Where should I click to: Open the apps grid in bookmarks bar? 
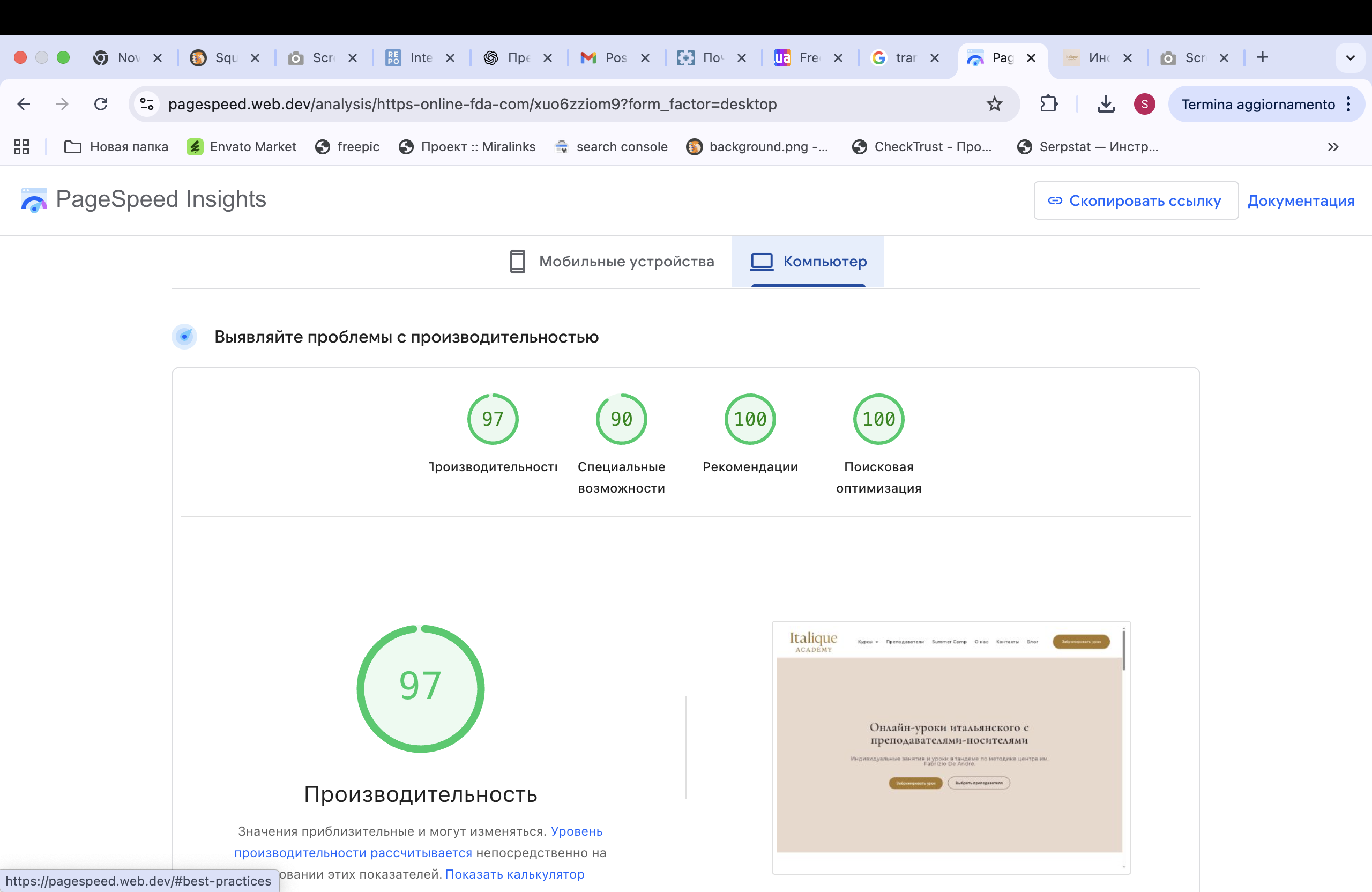(21, 147)
